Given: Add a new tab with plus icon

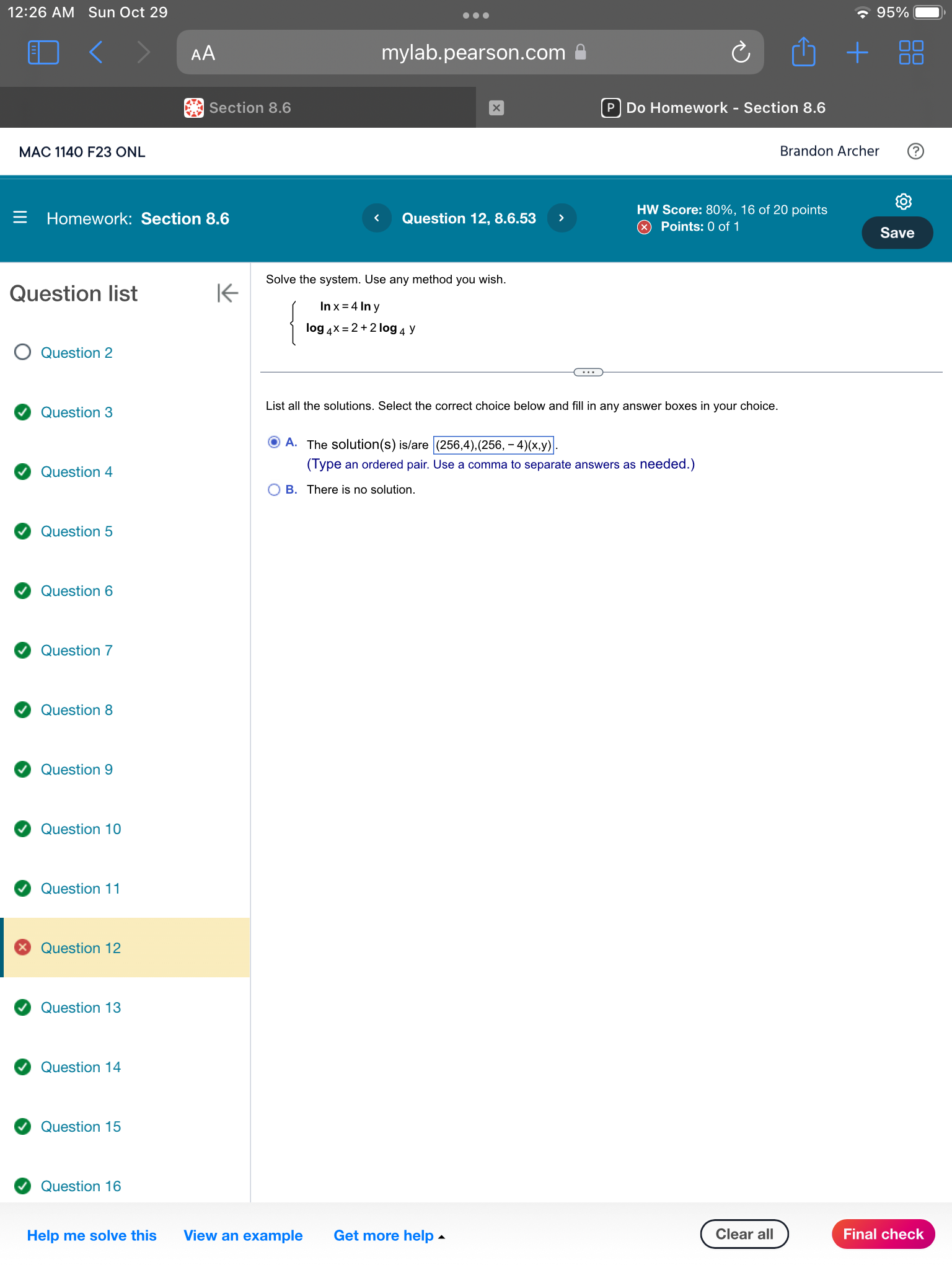Looking at the screenshot, I should pos(857,53).
